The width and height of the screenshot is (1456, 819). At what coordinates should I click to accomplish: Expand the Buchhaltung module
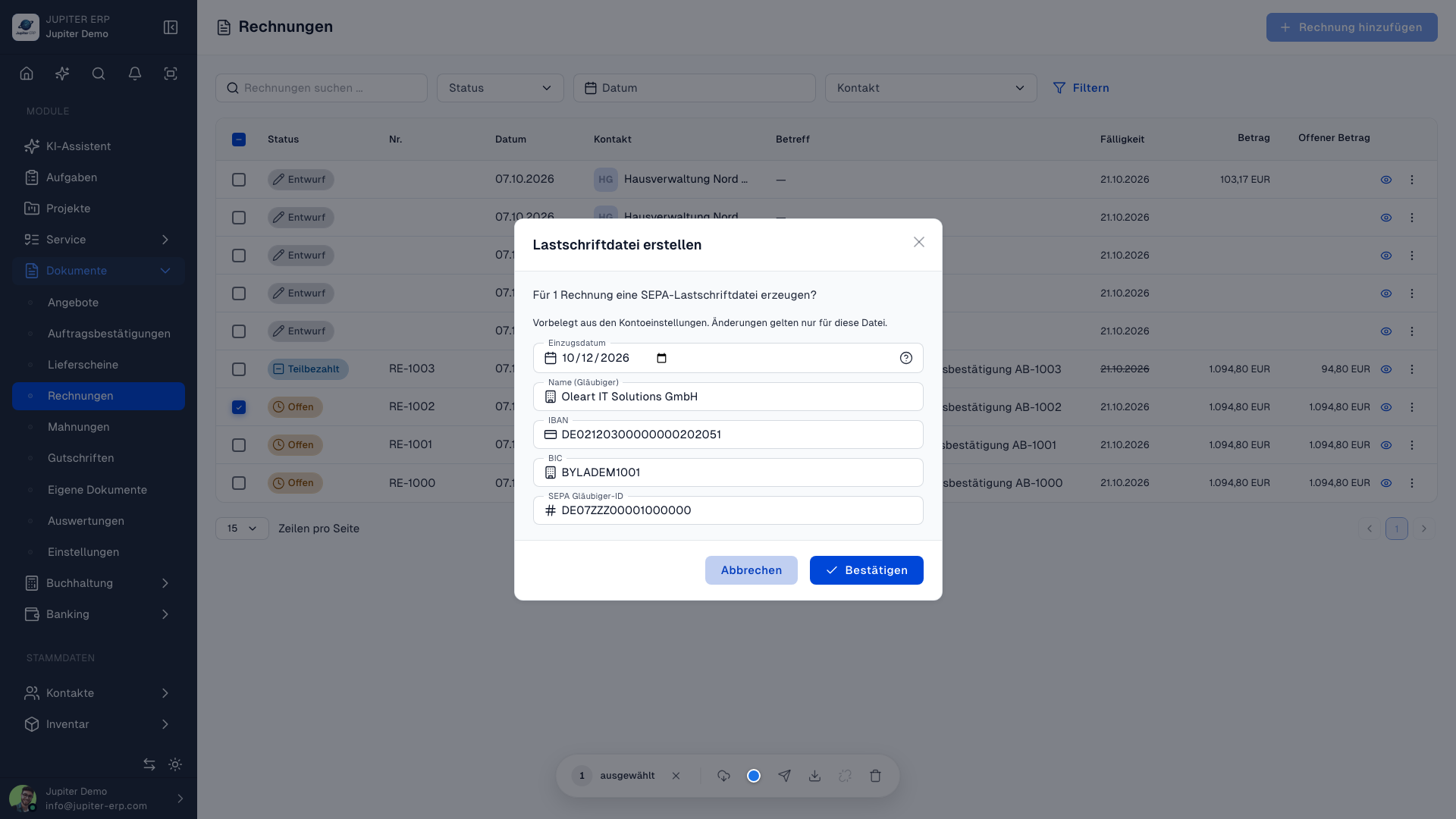(x=99, y=583)
